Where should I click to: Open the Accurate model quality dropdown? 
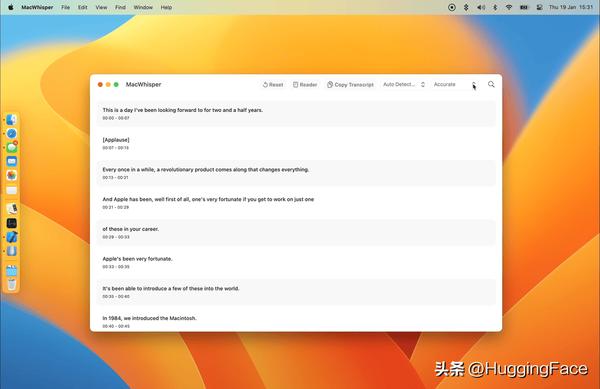[x=455, y=85]
